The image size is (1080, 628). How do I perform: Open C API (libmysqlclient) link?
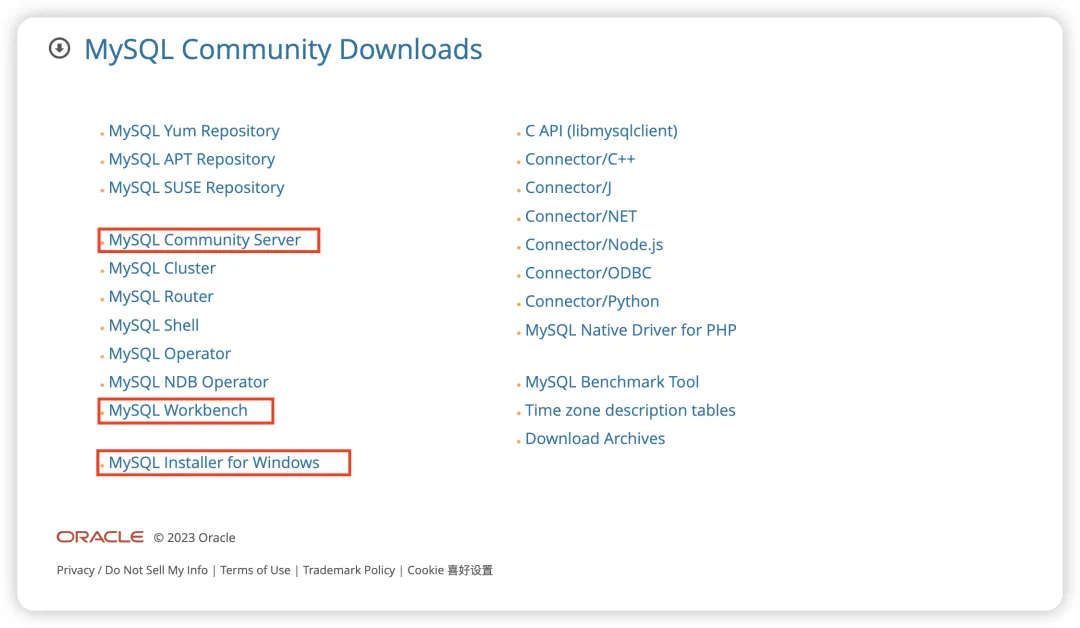(601, 131)
